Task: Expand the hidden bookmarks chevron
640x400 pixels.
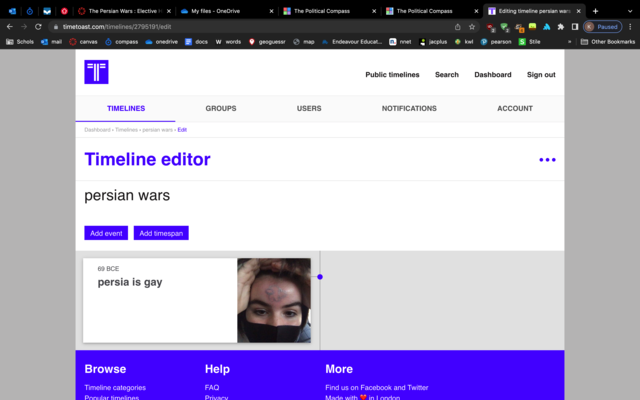Action: [570, 42]
